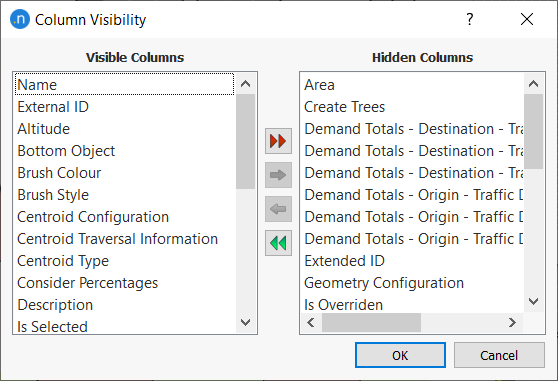The width and height of the screenshot is (558, 381).
Task: Click right arrow of Hidden Columns horizontal scrollbar
Action: tap(512, 323)
